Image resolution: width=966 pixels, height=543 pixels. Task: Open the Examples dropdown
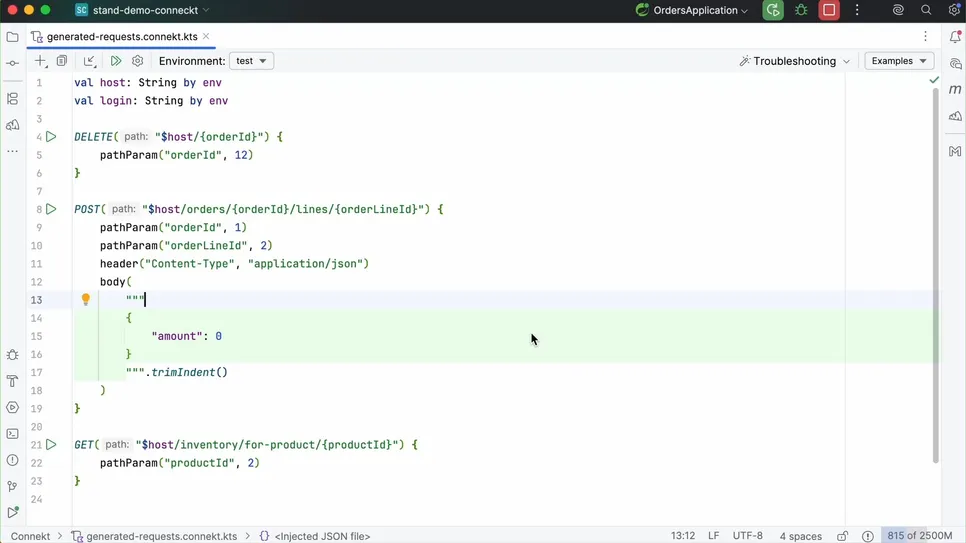coord(899,61)
